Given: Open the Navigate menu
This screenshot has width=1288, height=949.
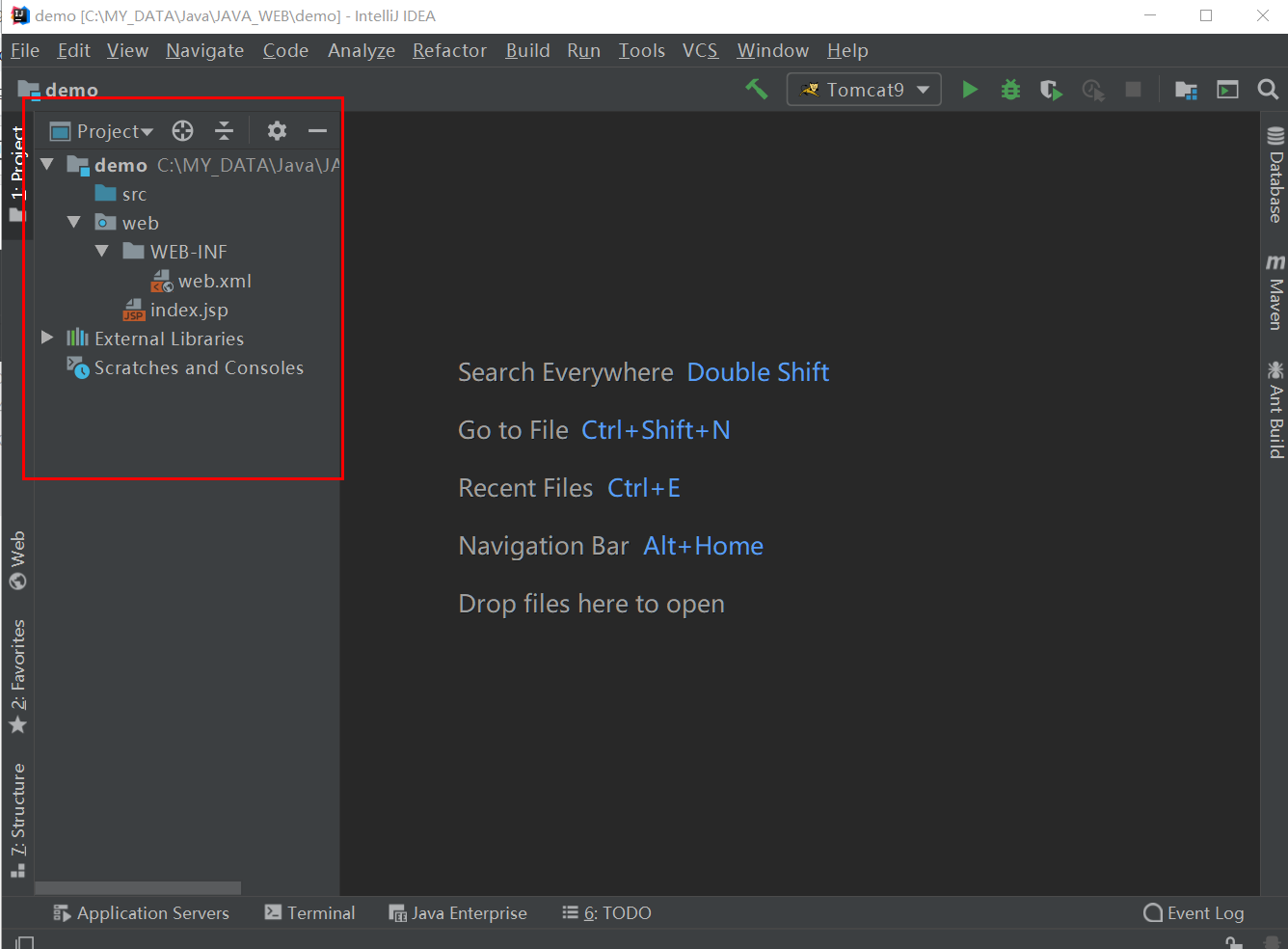Looking at the screenshot, I should pyautogui.click(x=204, y=51).
